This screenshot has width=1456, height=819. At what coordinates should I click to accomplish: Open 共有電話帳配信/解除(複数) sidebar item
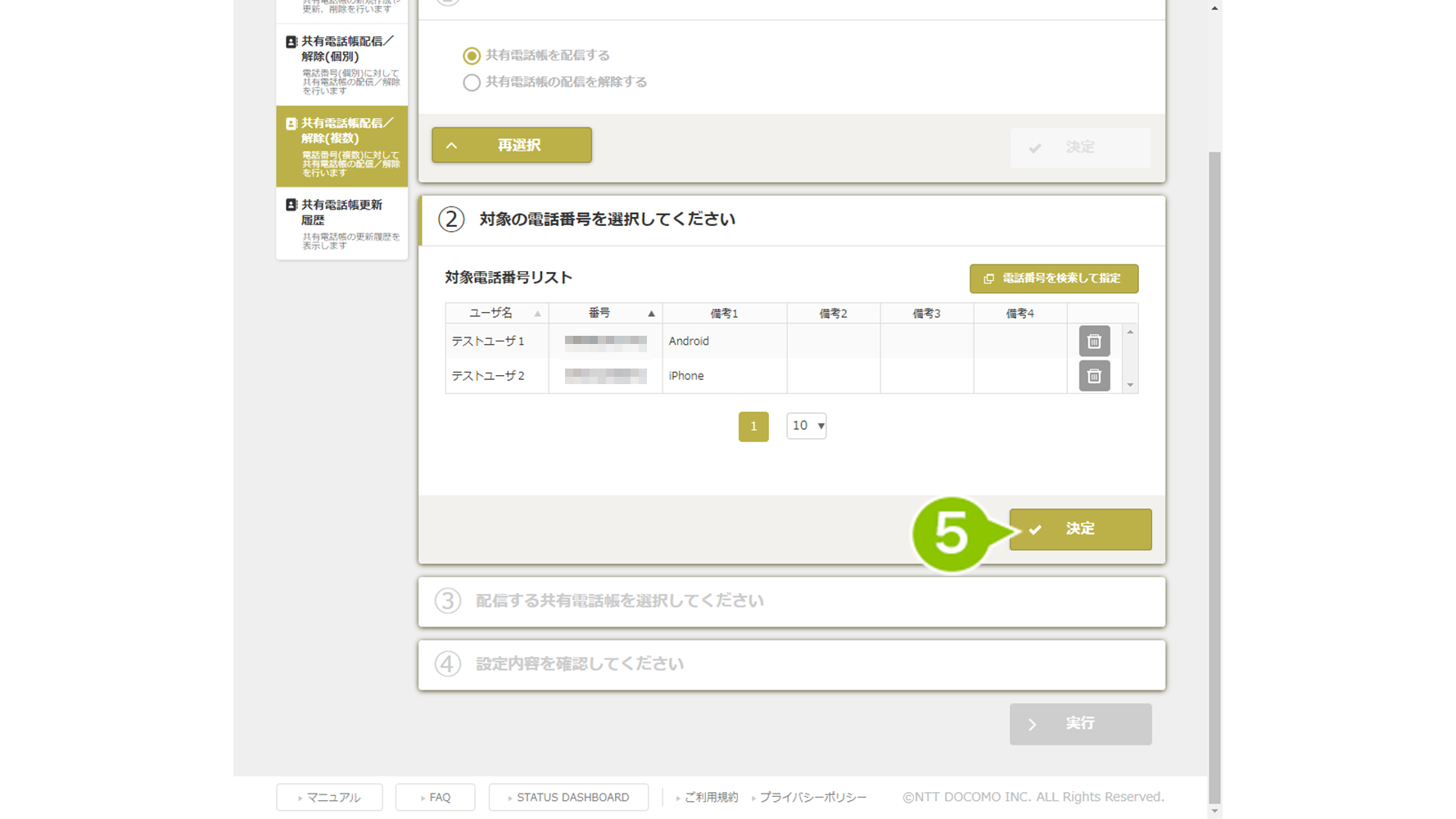(342, 146)
